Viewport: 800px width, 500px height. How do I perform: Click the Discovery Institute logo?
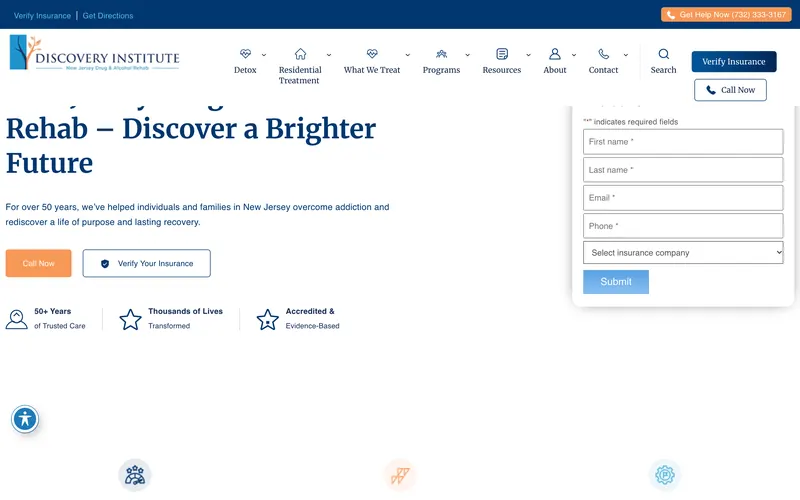95,53
